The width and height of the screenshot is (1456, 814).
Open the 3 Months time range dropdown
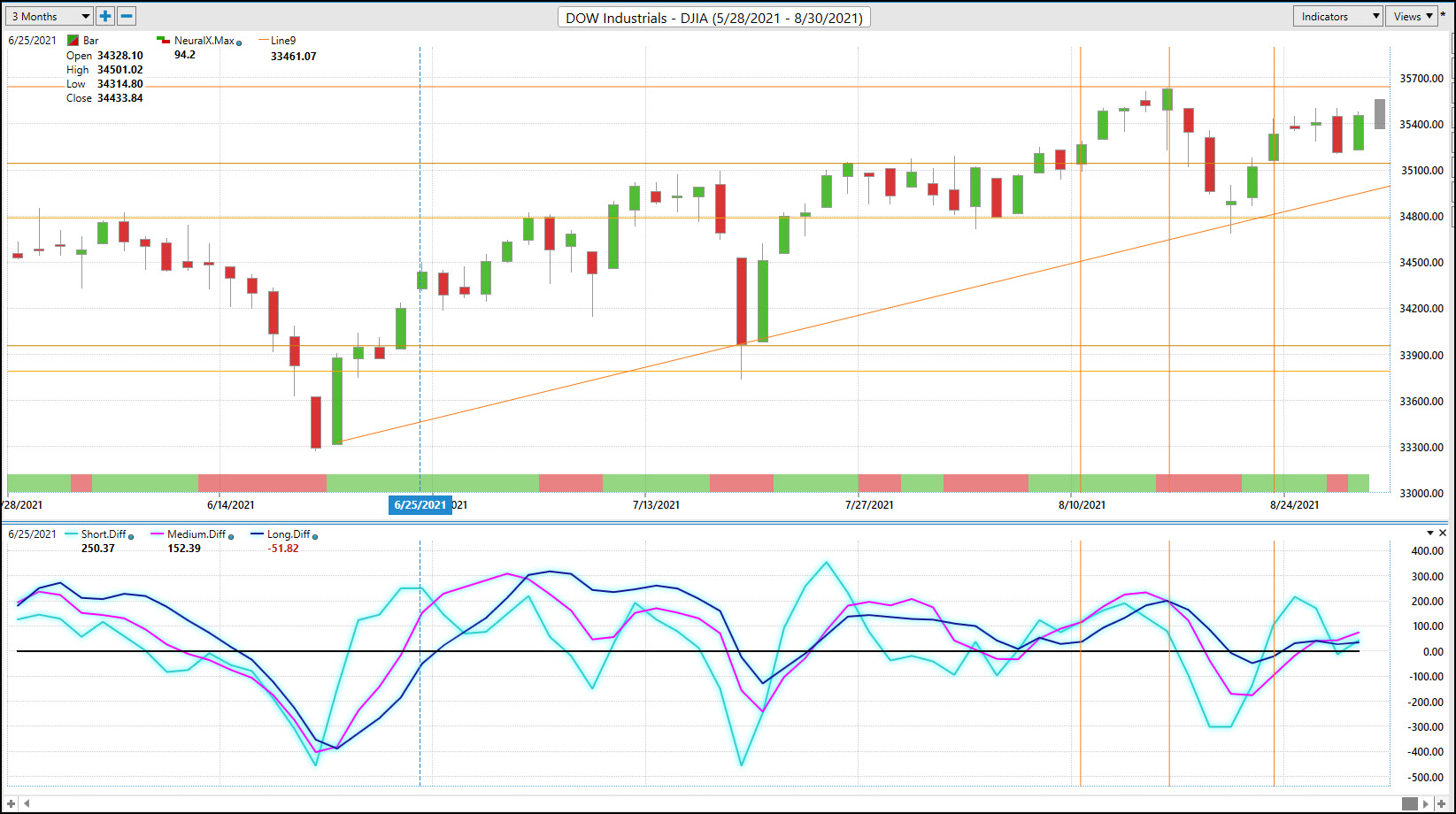[x=50, y=16]
